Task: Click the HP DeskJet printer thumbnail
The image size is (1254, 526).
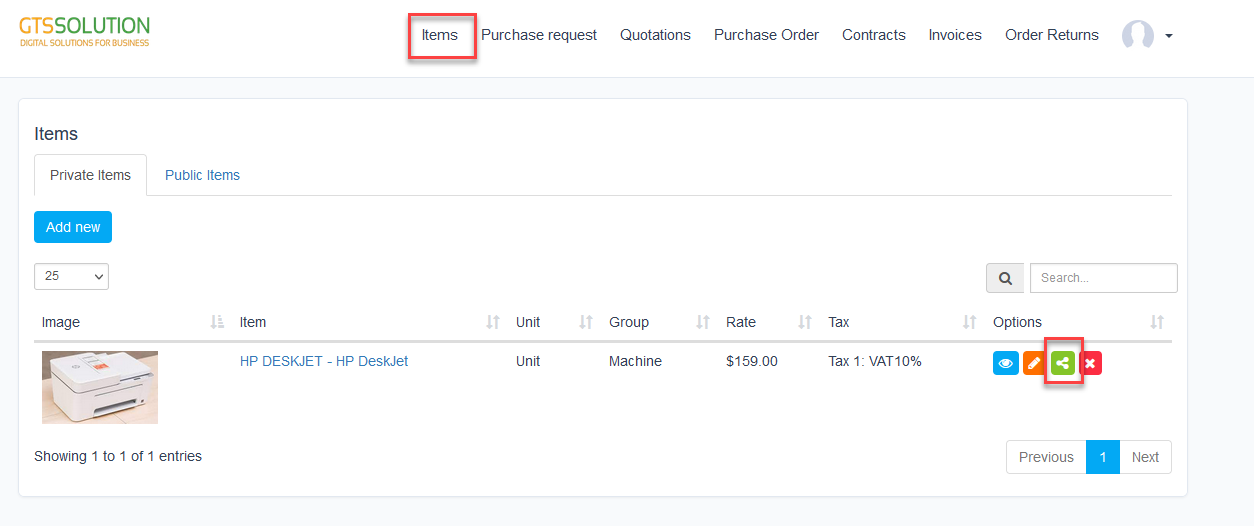Action: (100, 387)
